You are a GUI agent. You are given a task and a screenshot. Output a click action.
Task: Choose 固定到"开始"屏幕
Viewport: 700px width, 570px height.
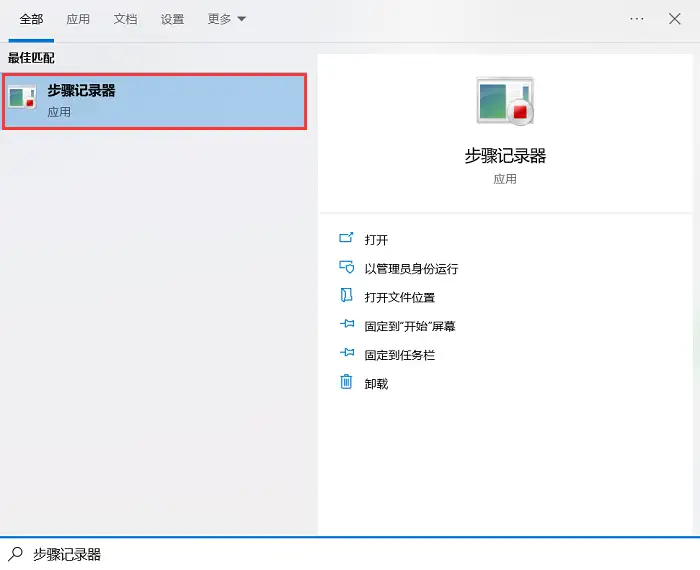410,326
